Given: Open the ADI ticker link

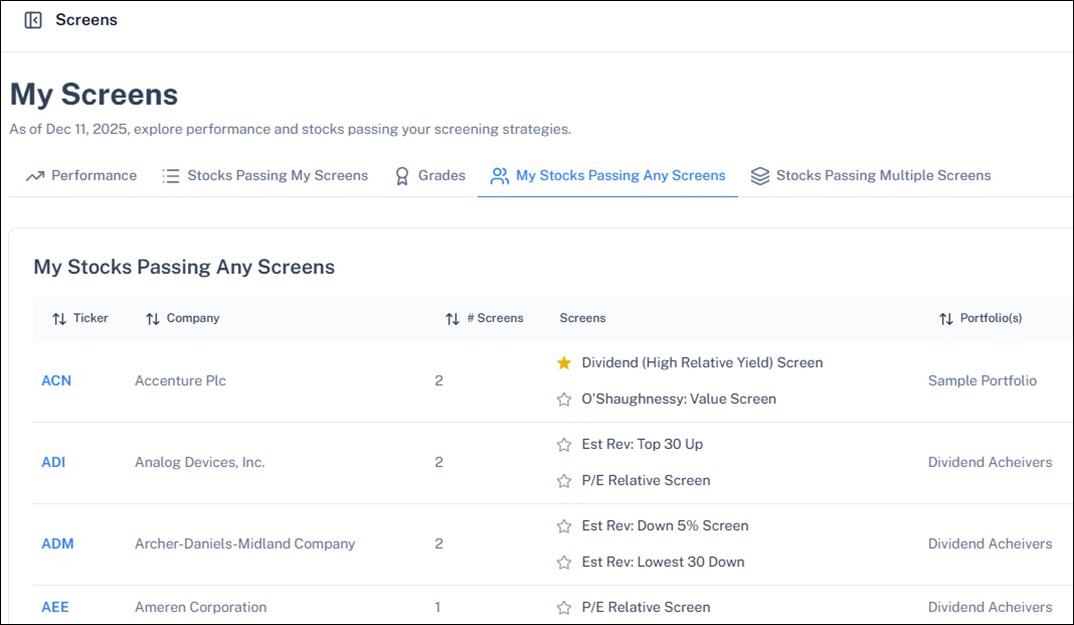Looking at the screenshot, I should pyautogui.click(x=53, y=463).
